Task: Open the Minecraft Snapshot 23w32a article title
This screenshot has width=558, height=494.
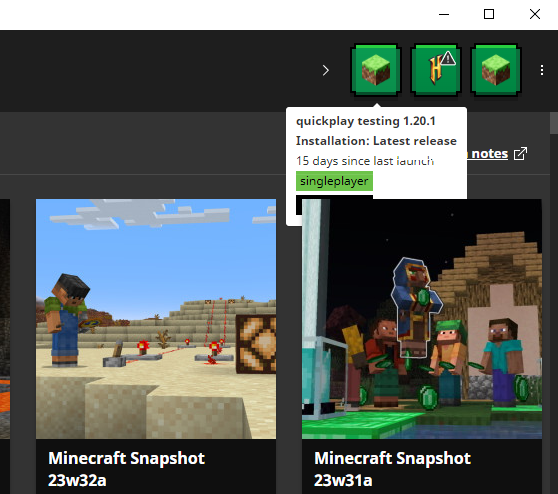Action: point(126,469)
